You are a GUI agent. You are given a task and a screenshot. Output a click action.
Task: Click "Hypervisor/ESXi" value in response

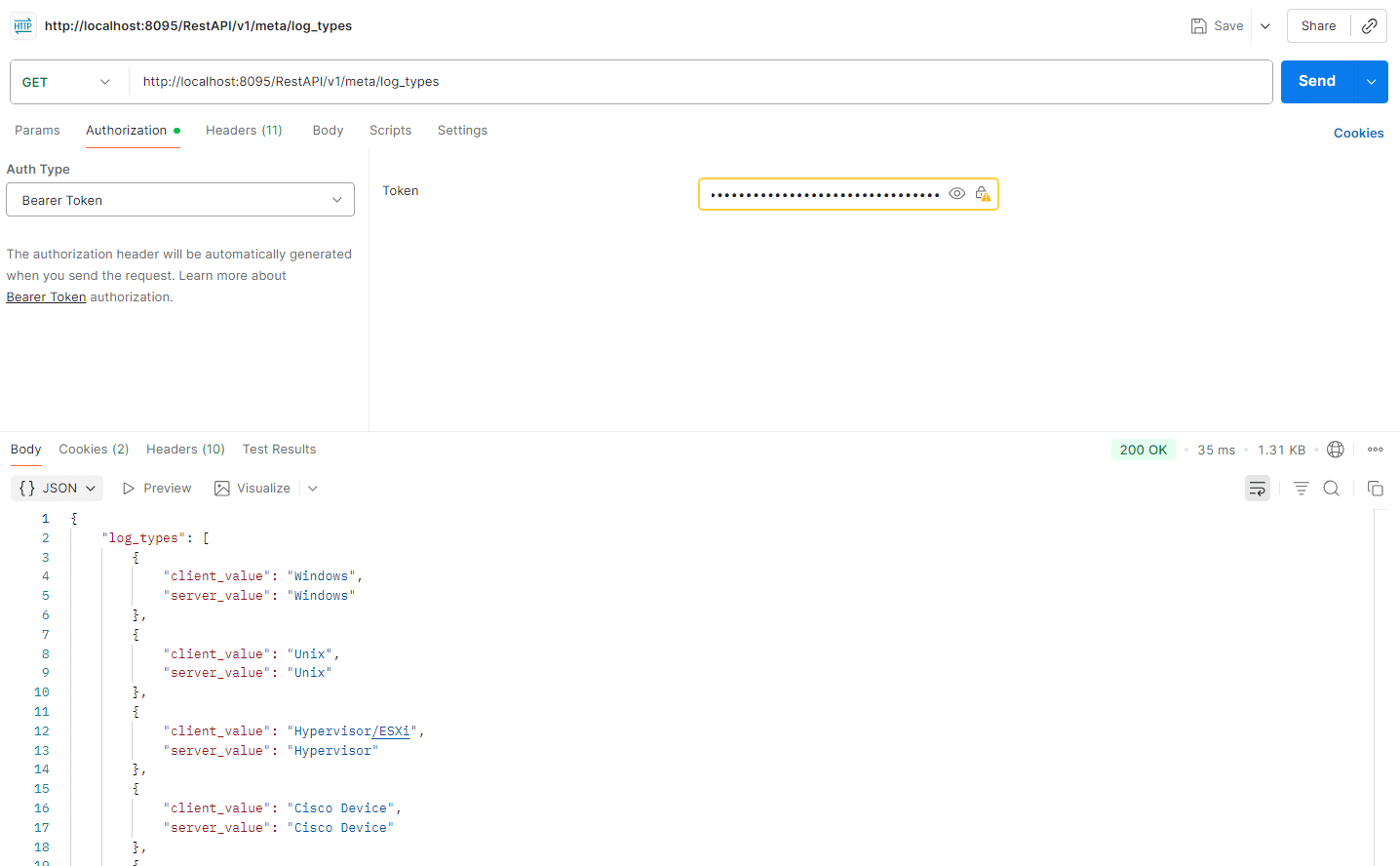click(355, 731)
